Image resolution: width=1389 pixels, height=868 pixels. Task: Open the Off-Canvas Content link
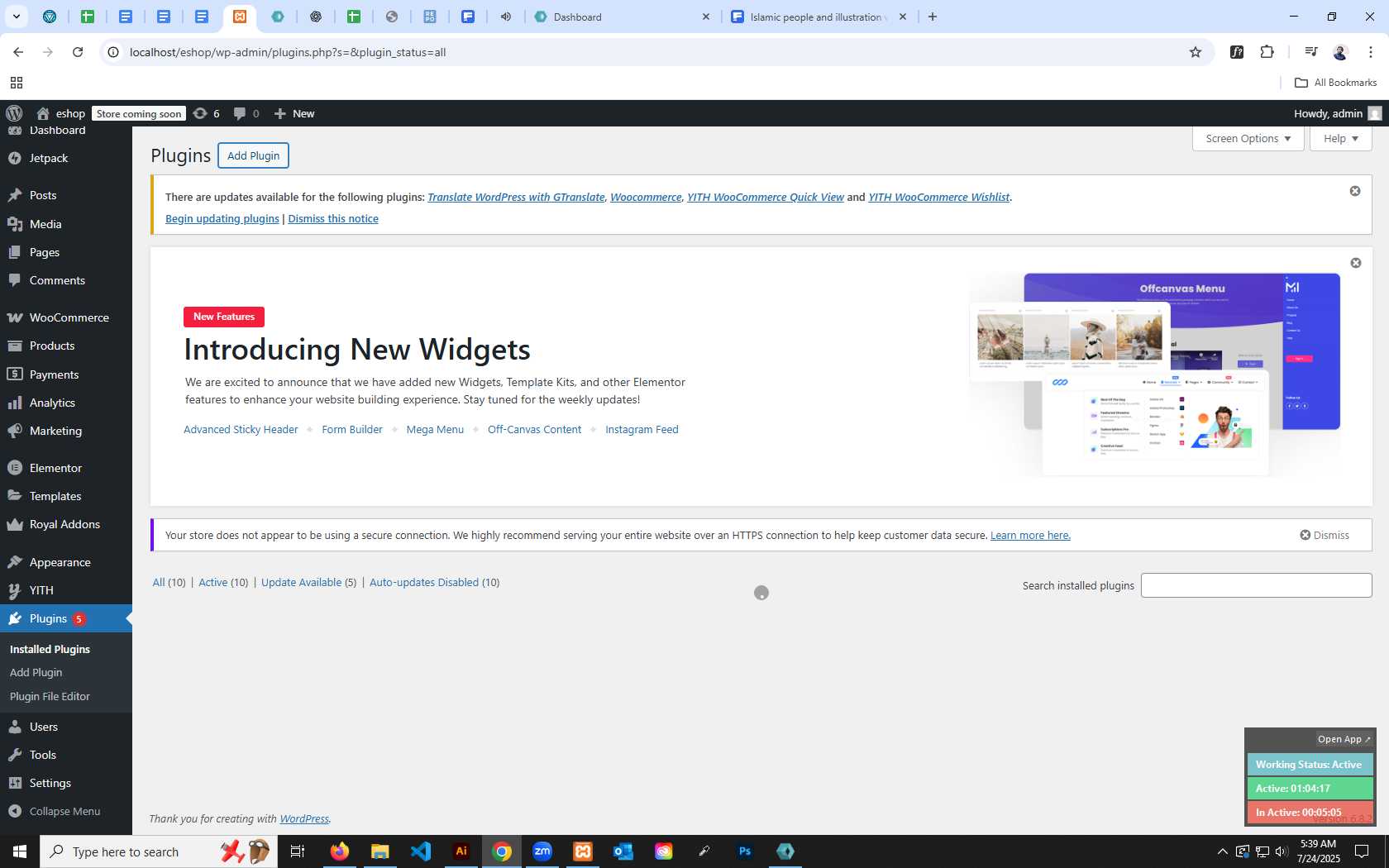(x=534, y=429)
